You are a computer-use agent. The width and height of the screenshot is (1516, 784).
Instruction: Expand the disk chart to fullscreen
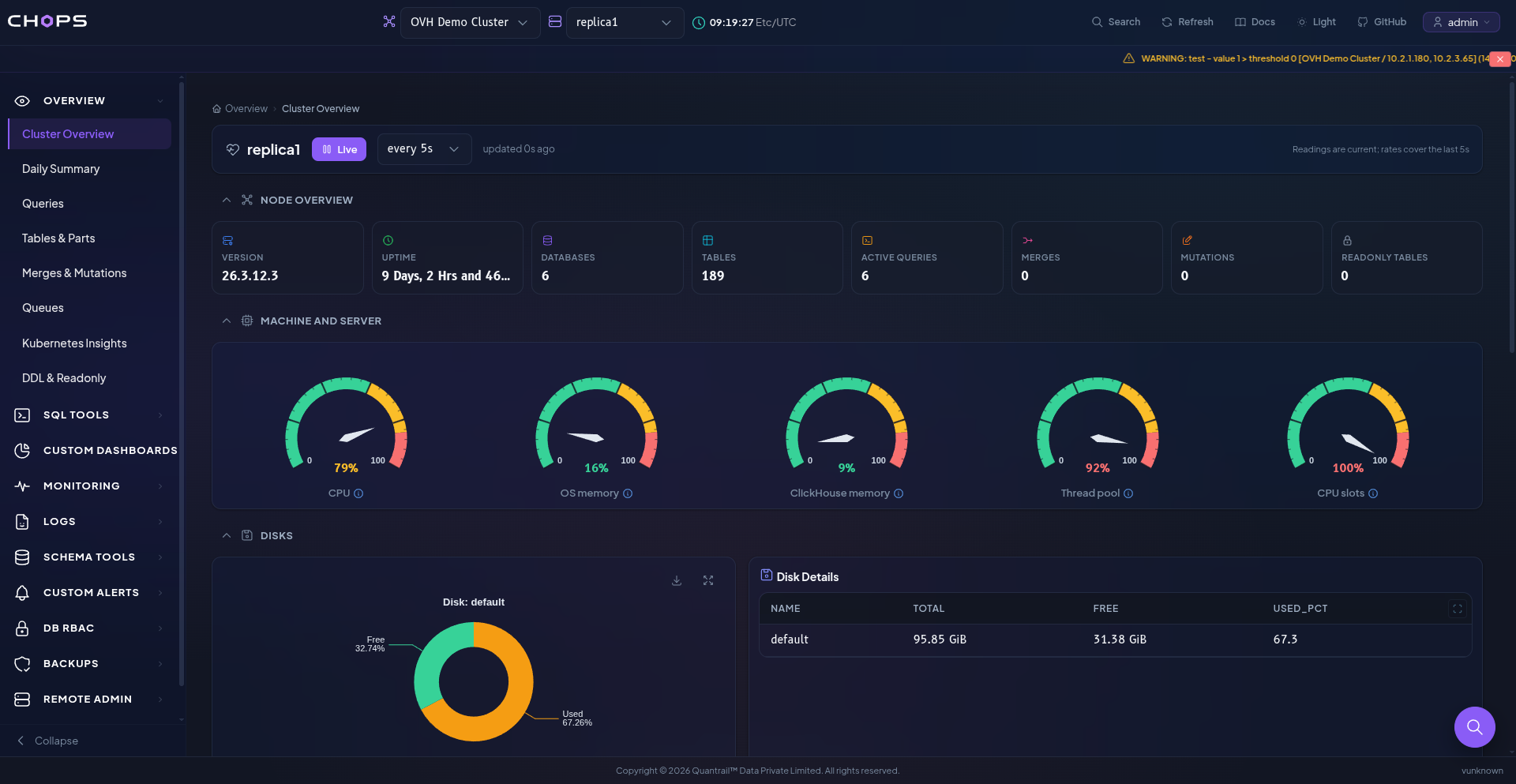pyautogui.click(x=708, y=580)
